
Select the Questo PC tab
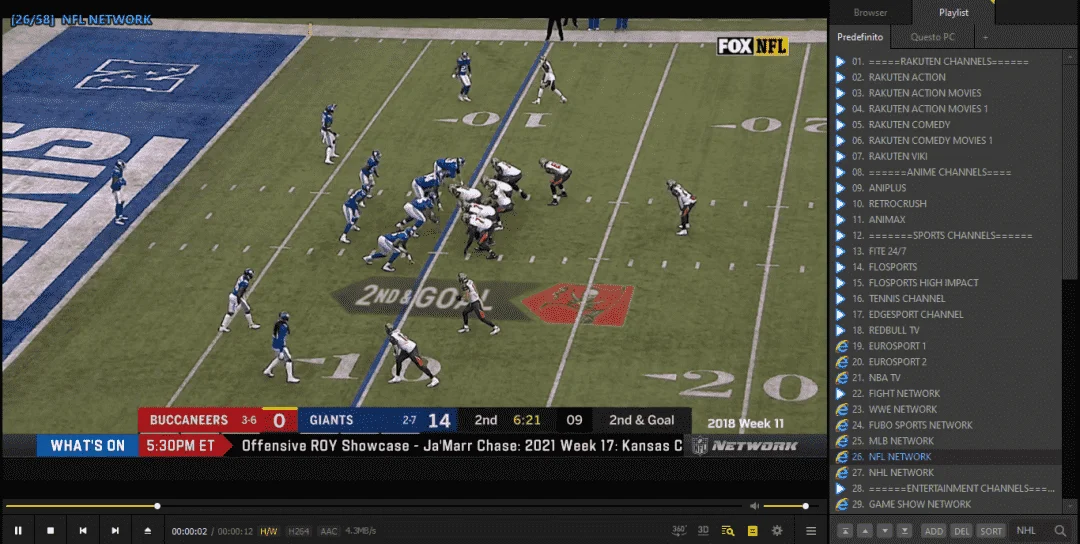tap(933, 37)
